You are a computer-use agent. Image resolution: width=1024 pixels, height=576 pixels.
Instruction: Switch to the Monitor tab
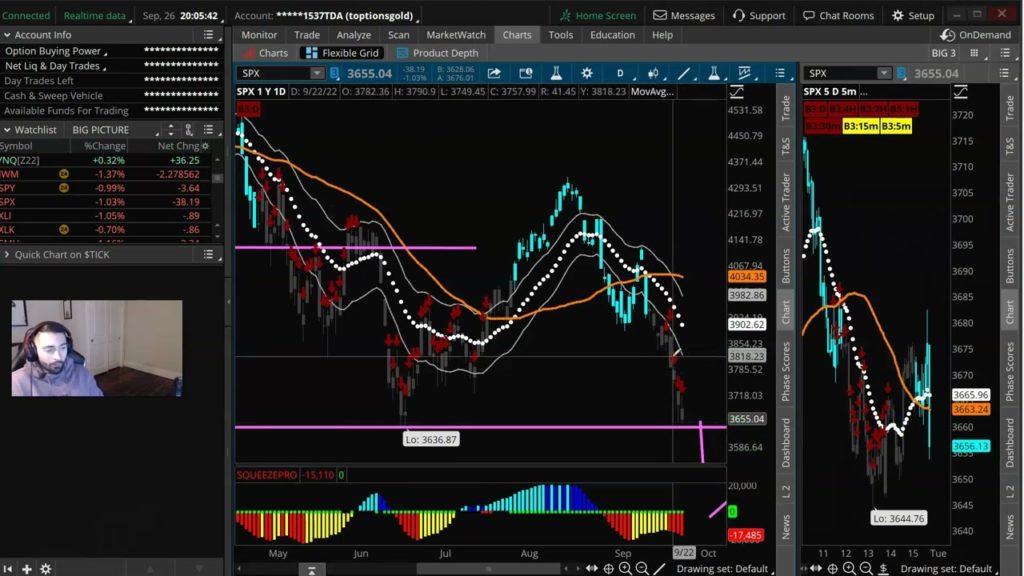259,35
